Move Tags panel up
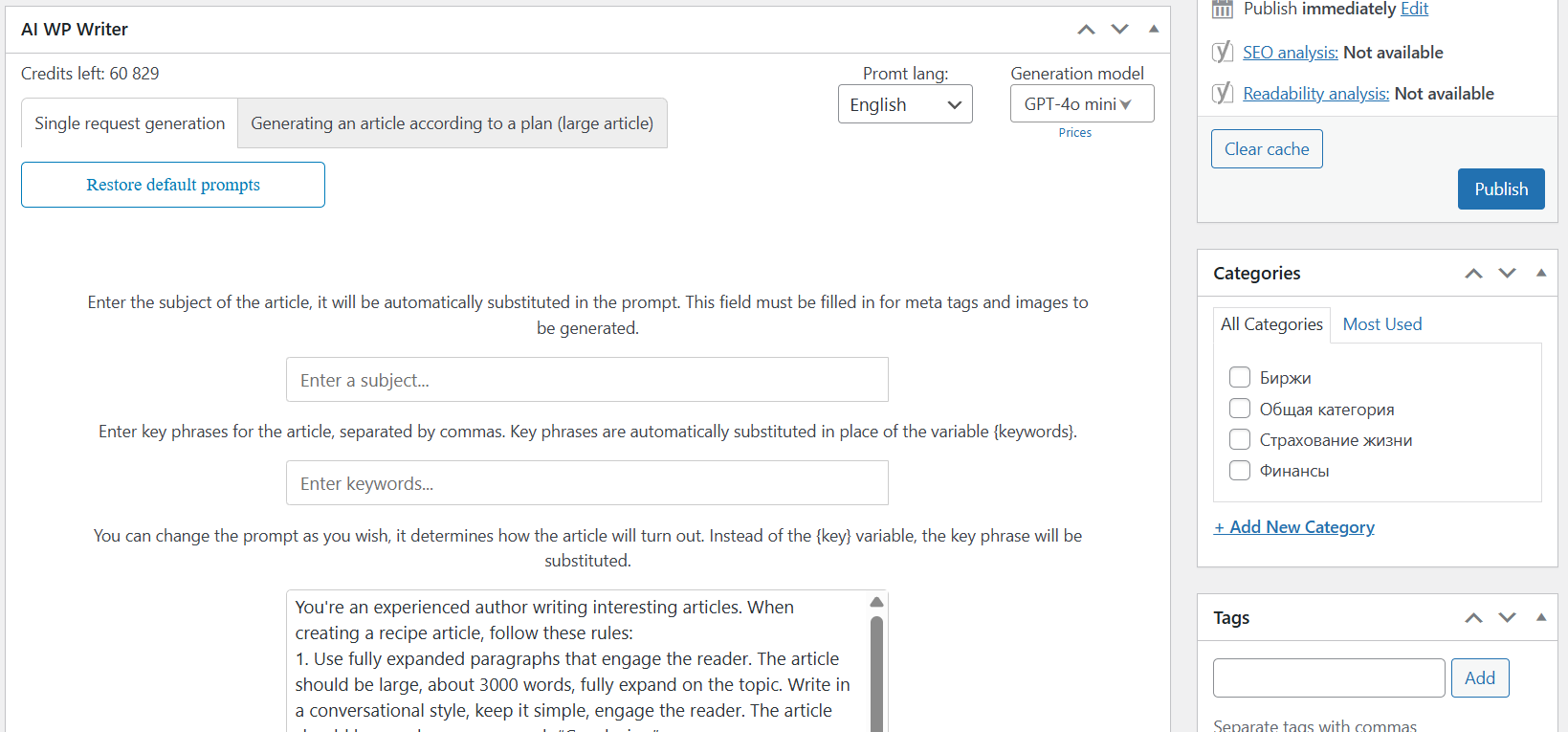Screen dimensions: 1568x732 1473,618
